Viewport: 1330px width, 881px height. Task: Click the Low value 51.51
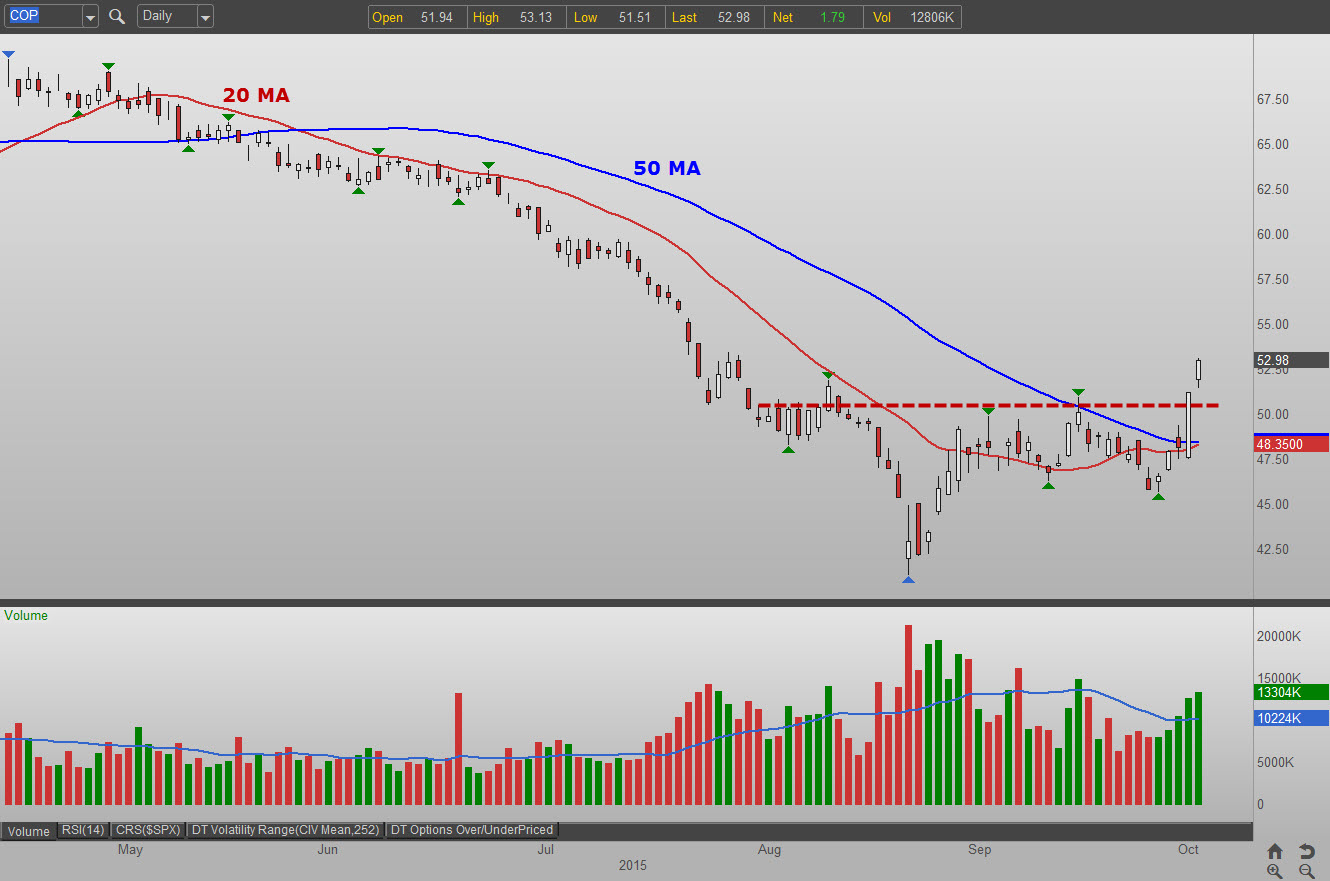coord(637,17)
